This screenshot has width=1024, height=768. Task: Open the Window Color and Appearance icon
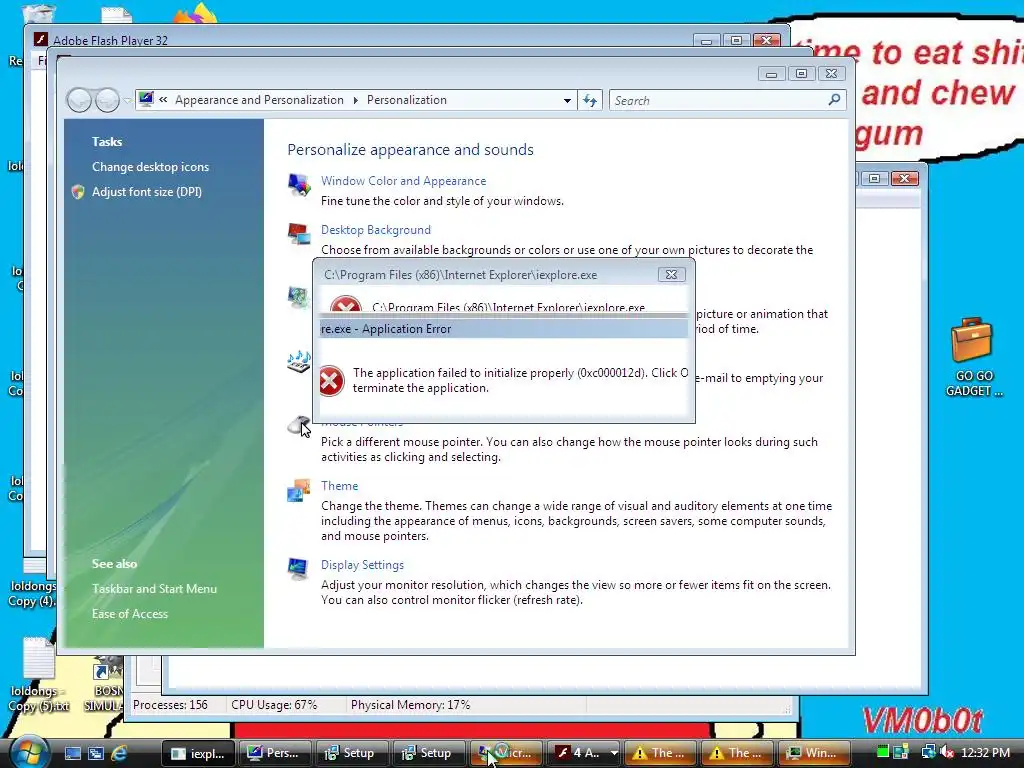pyautogui.click(x=299, y=185)
